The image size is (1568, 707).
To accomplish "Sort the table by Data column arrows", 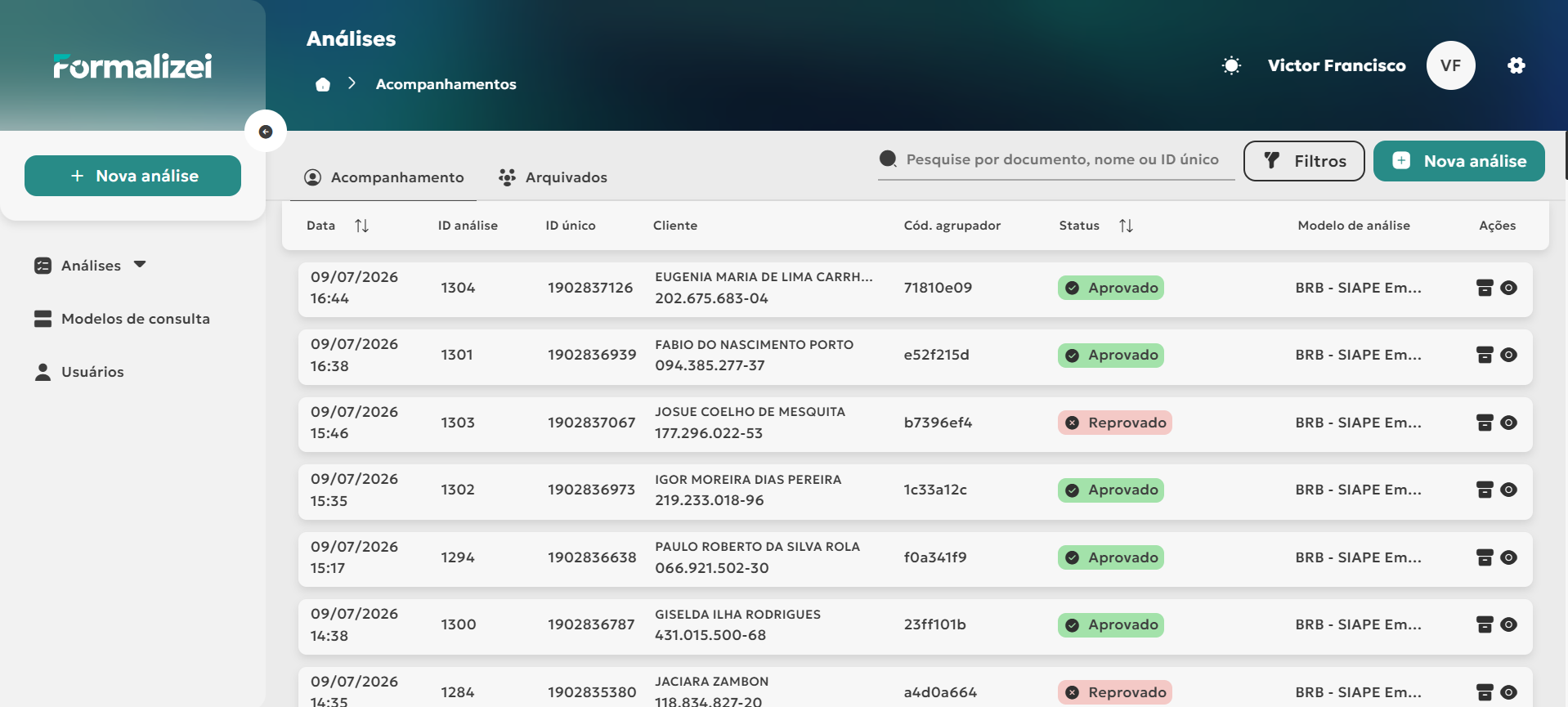I will point(361,226).
